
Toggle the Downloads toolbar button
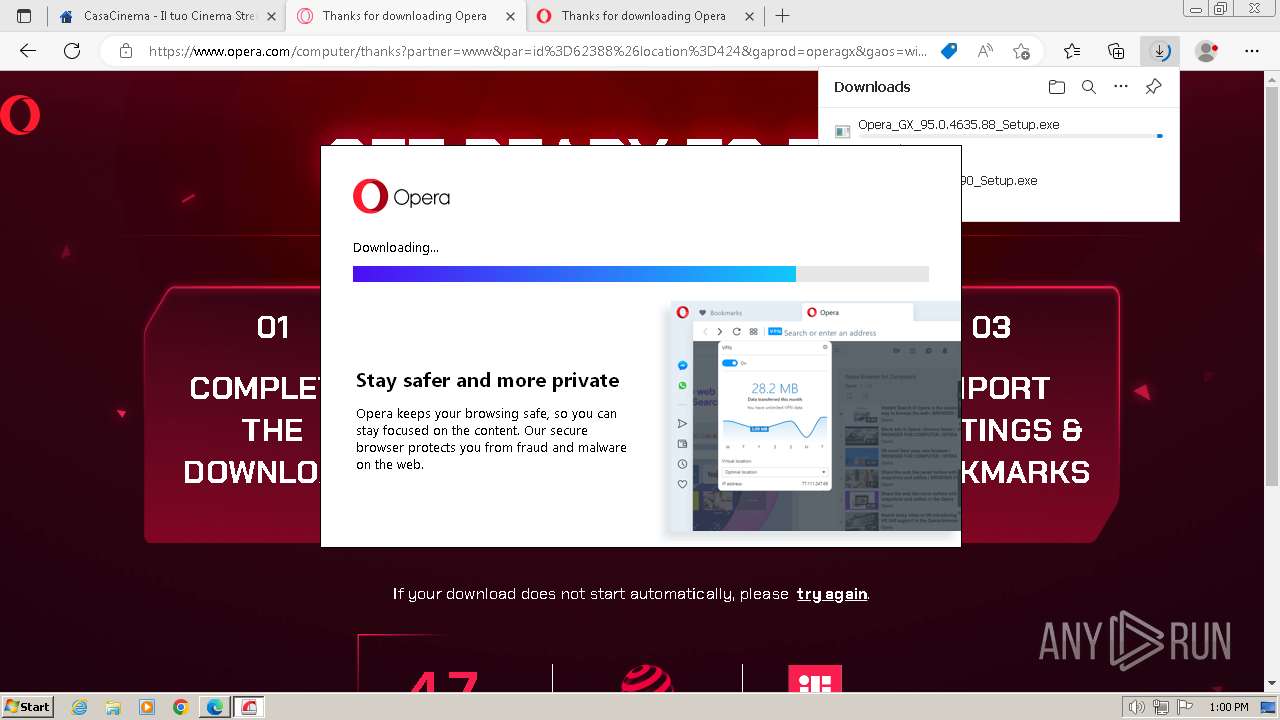pyautogui.click(x=1160, y=51)
